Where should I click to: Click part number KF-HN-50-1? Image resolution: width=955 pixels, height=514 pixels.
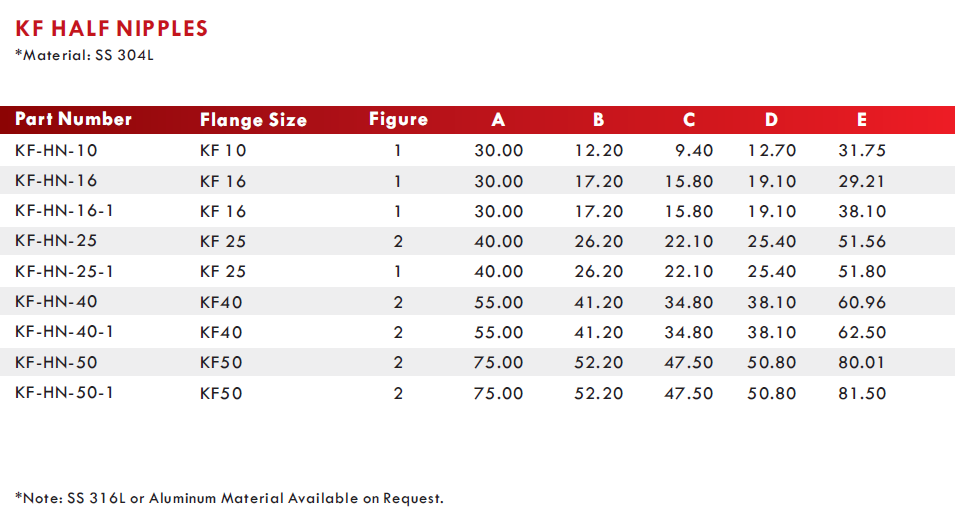(x=65, y=392)
